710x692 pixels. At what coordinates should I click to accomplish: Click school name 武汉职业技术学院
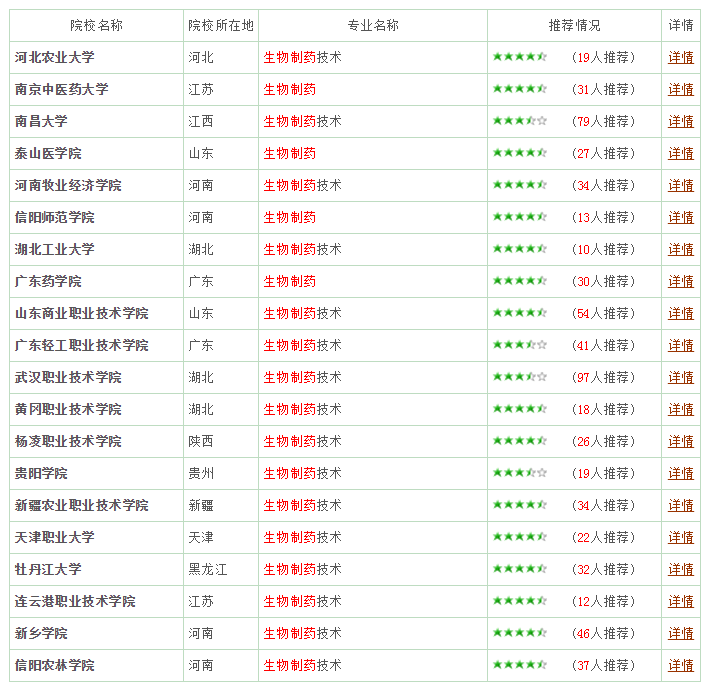(68, 378)
